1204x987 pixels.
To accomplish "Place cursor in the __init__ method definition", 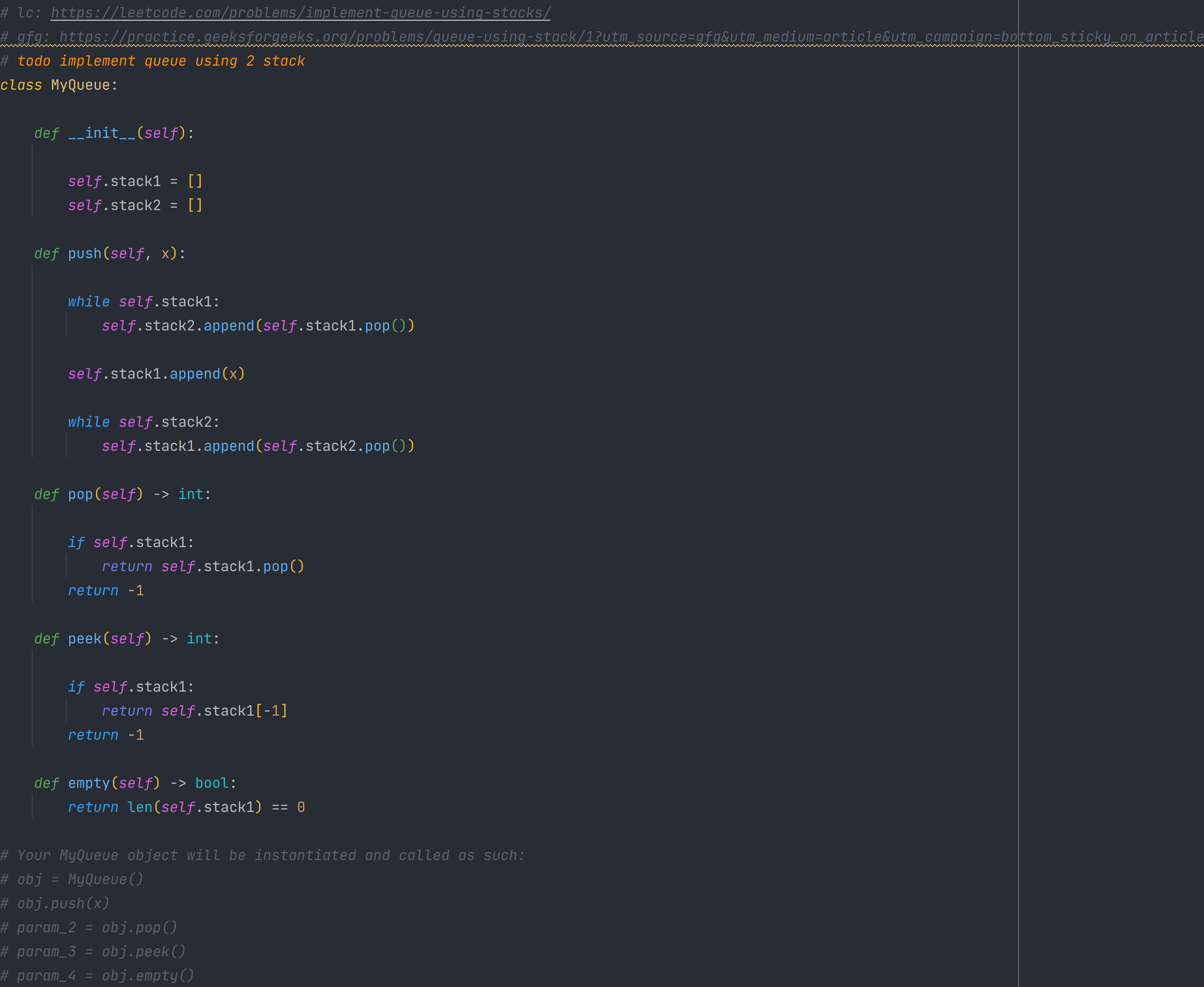I will pos(102,132).
